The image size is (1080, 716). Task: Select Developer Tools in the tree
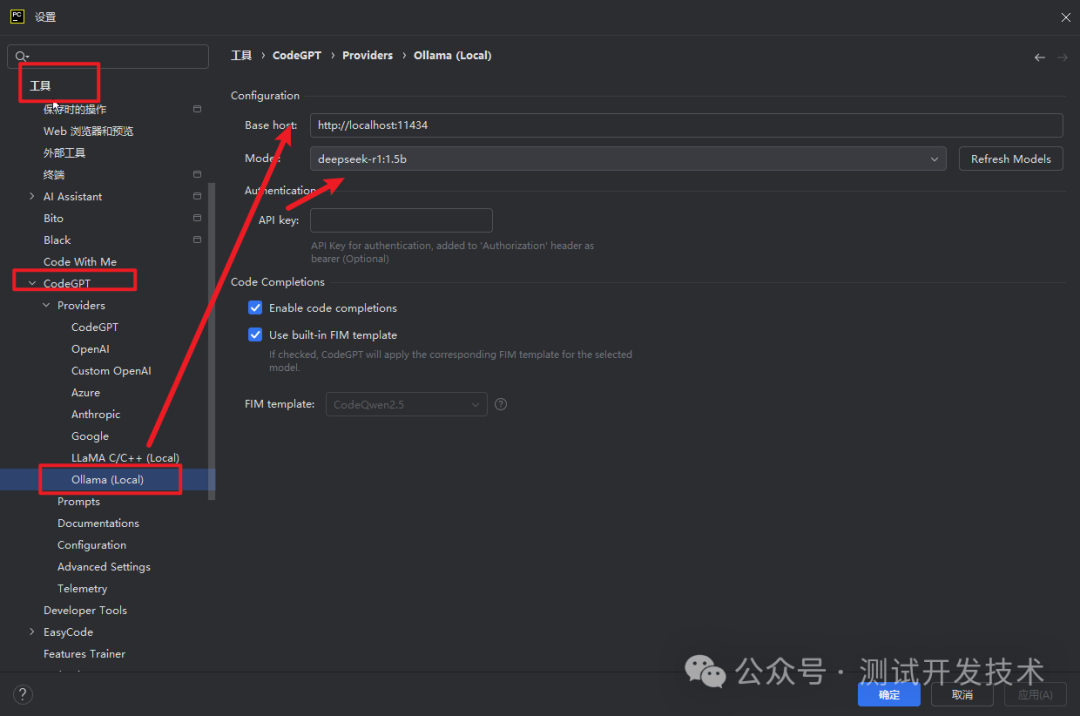(85, 611)
